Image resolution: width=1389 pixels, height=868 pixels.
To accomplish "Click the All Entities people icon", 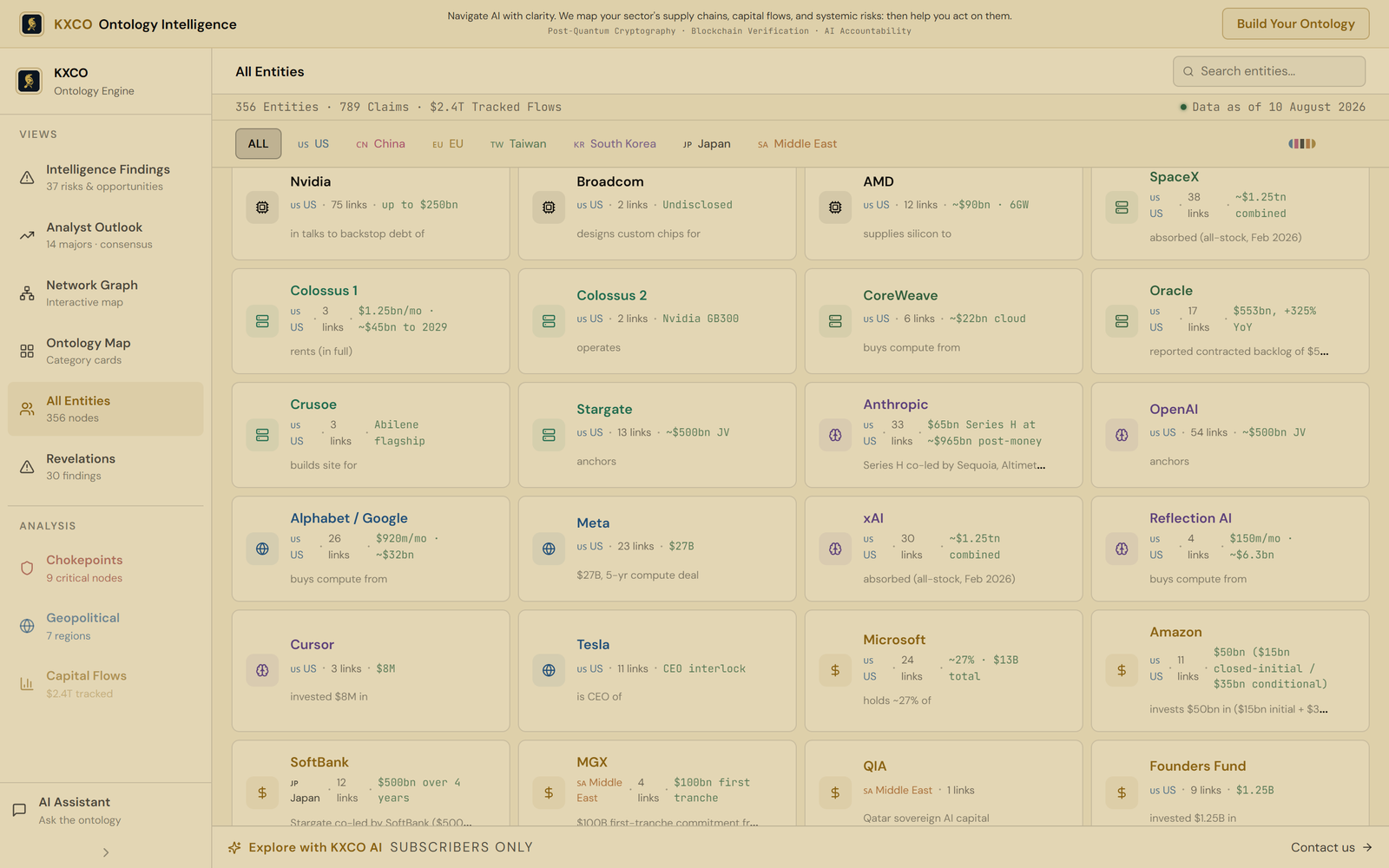I will click(x=27, y=409).
